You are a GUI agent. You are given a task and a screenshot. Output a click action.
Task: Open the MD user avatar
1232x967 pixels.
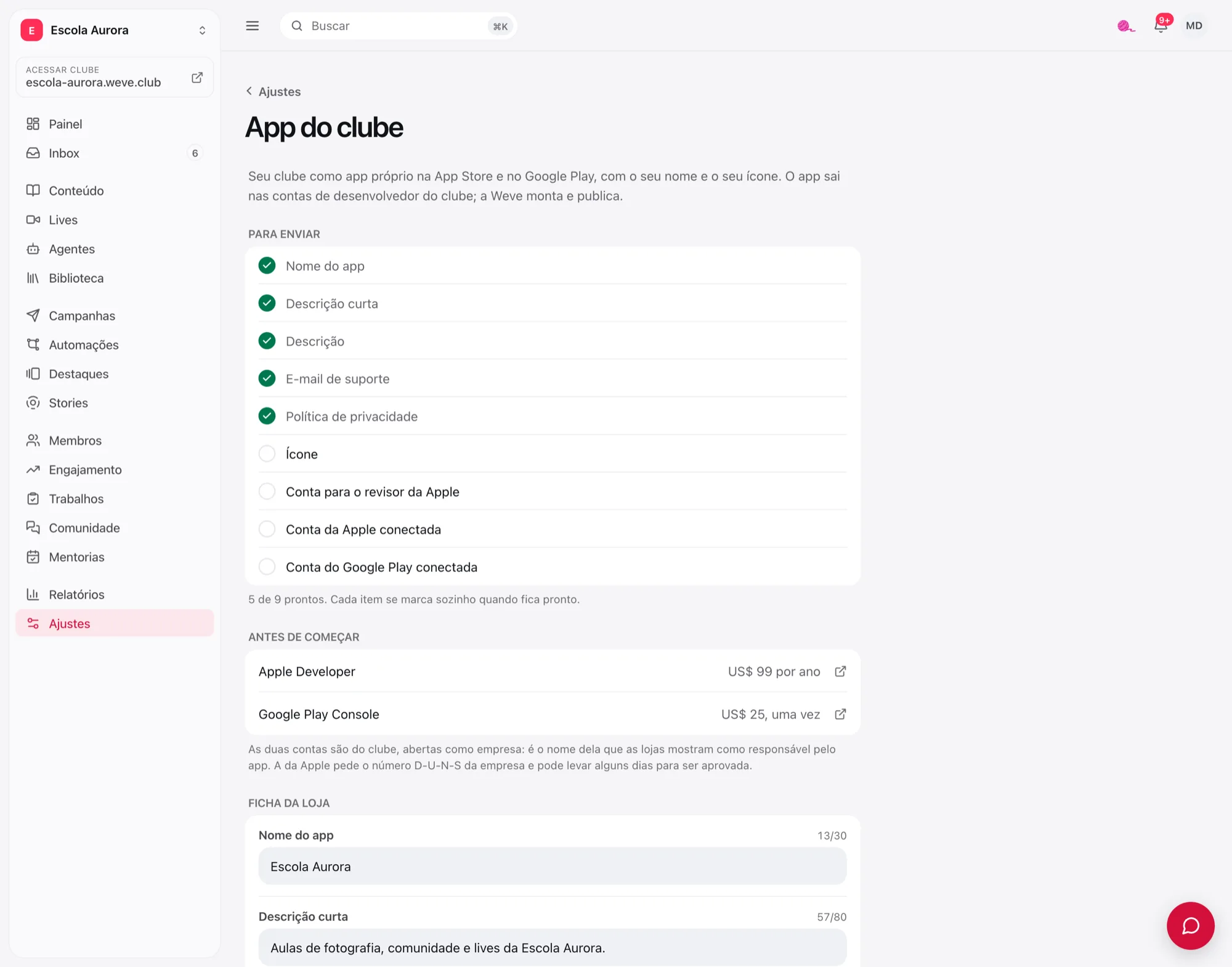[x=1194, y=26]
